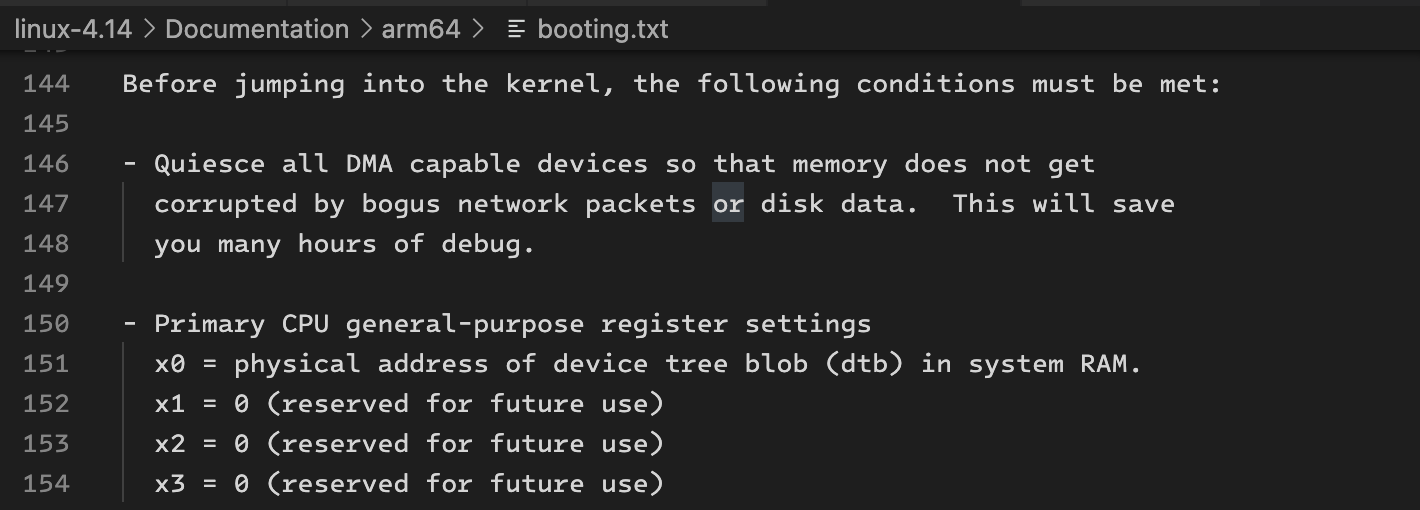This screenshot has width=1420, height=510.
Task: Select the Documentation breadcrumb segment
Action: click(x=257, y=29)
